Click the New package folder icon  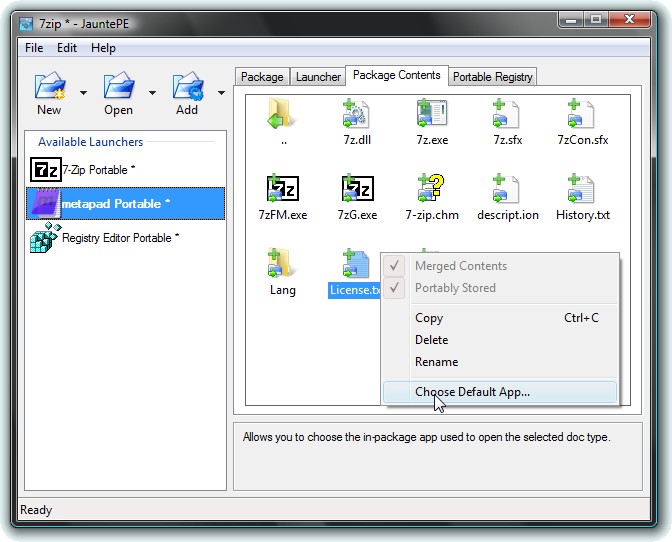(50, 86)
